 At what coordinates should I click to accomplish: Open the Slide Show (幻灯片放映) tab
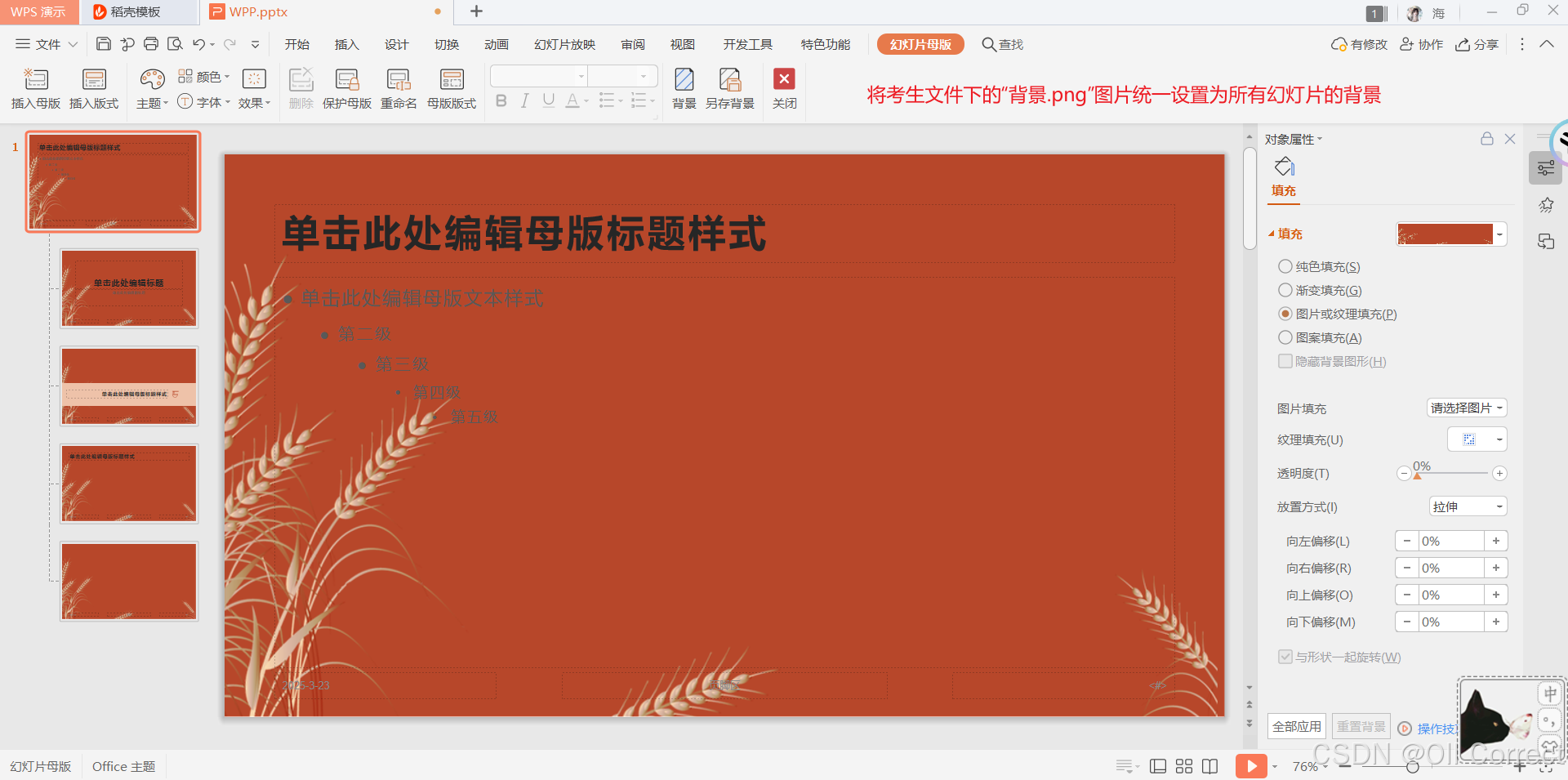[564, 44]
